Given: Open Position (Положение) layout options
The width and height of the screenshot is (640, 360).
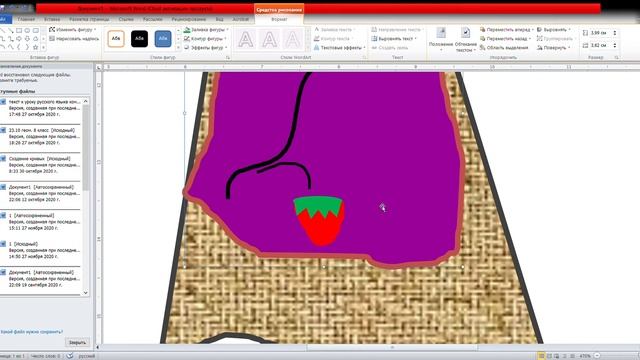Looking at the screenshot, I should (x=441, y=39).
